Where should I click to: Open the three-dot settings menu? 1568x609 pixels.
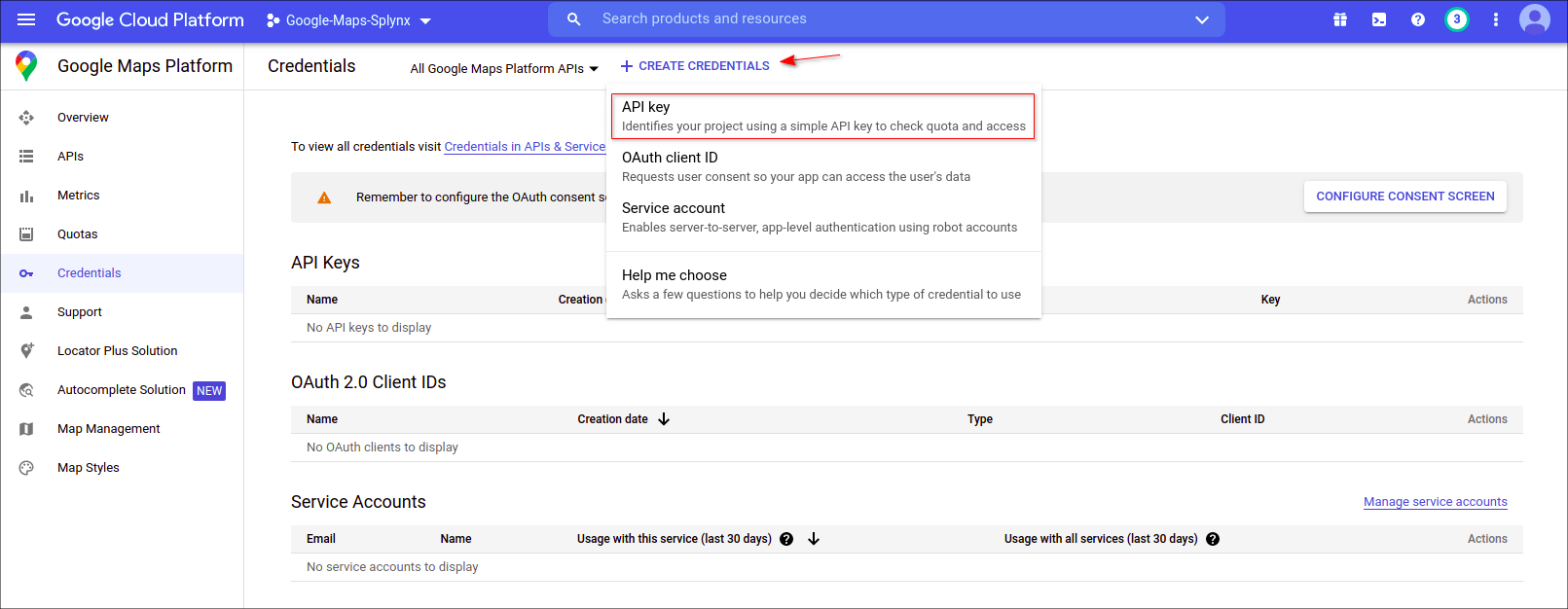tap(1496, 19)
